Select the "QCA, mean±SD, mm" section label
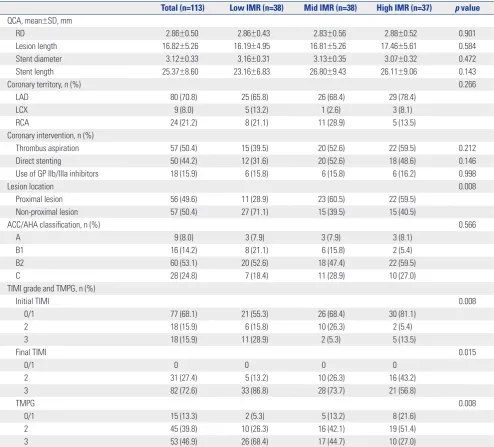494x447 pixels. coord(39,21)
